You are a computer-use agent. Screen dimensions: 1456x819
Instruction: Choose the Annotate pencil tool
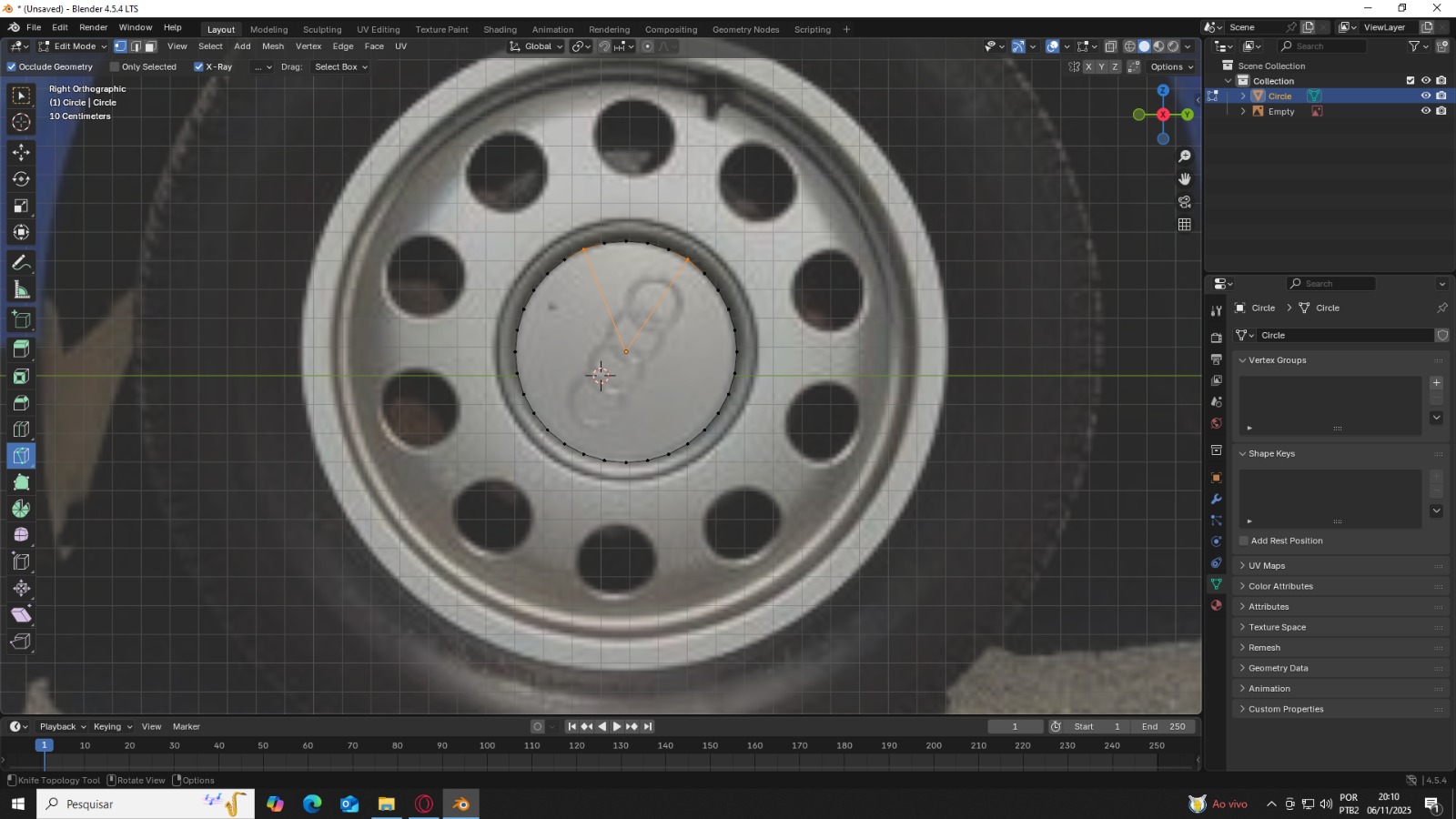tap(21, 263)
